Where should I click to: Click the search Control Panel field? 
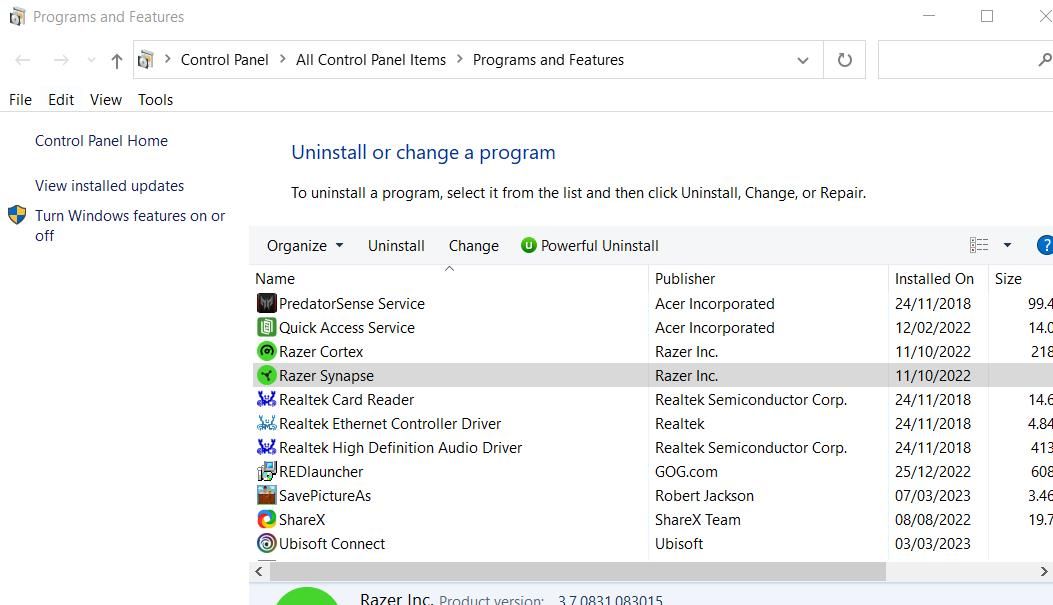click(x=958, y=60)
